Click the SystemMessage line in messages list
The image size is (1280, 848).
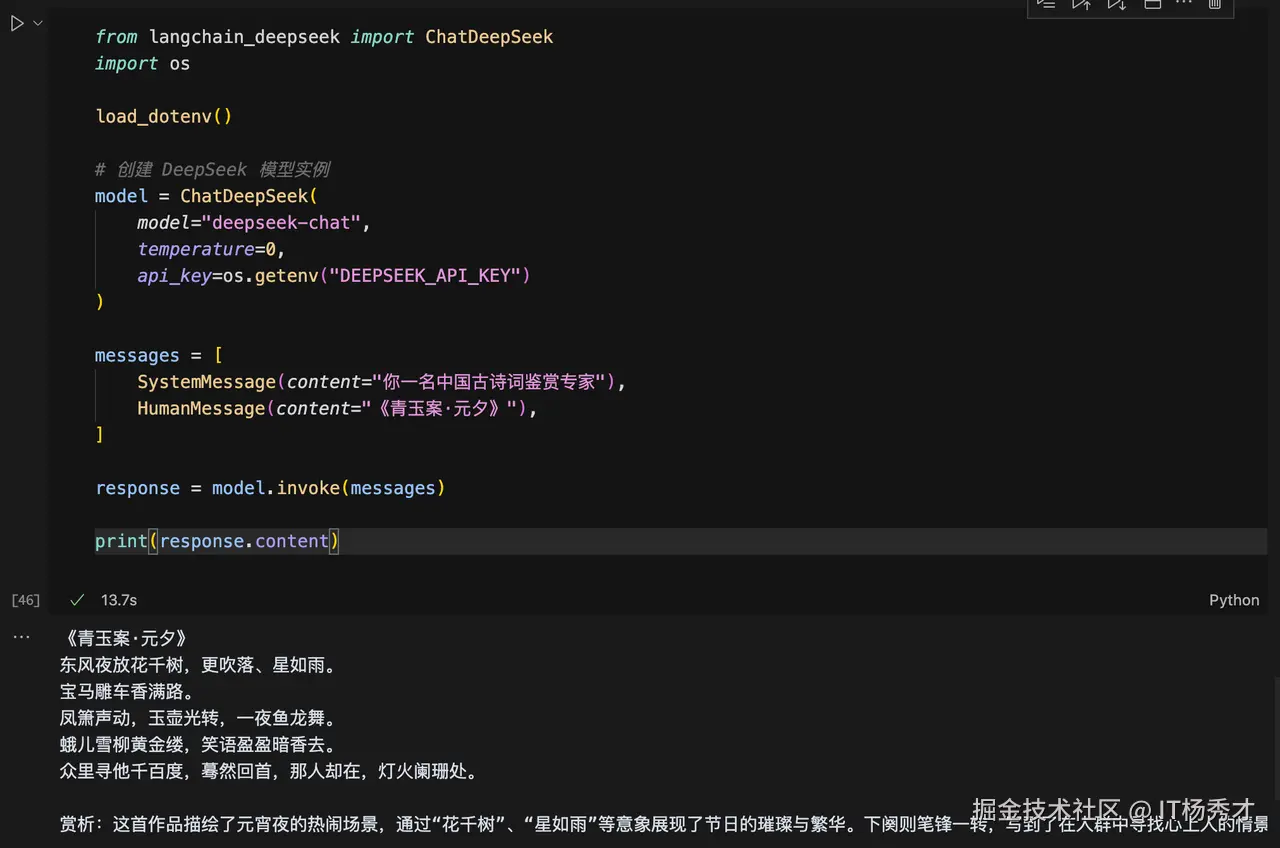[380, 381]
